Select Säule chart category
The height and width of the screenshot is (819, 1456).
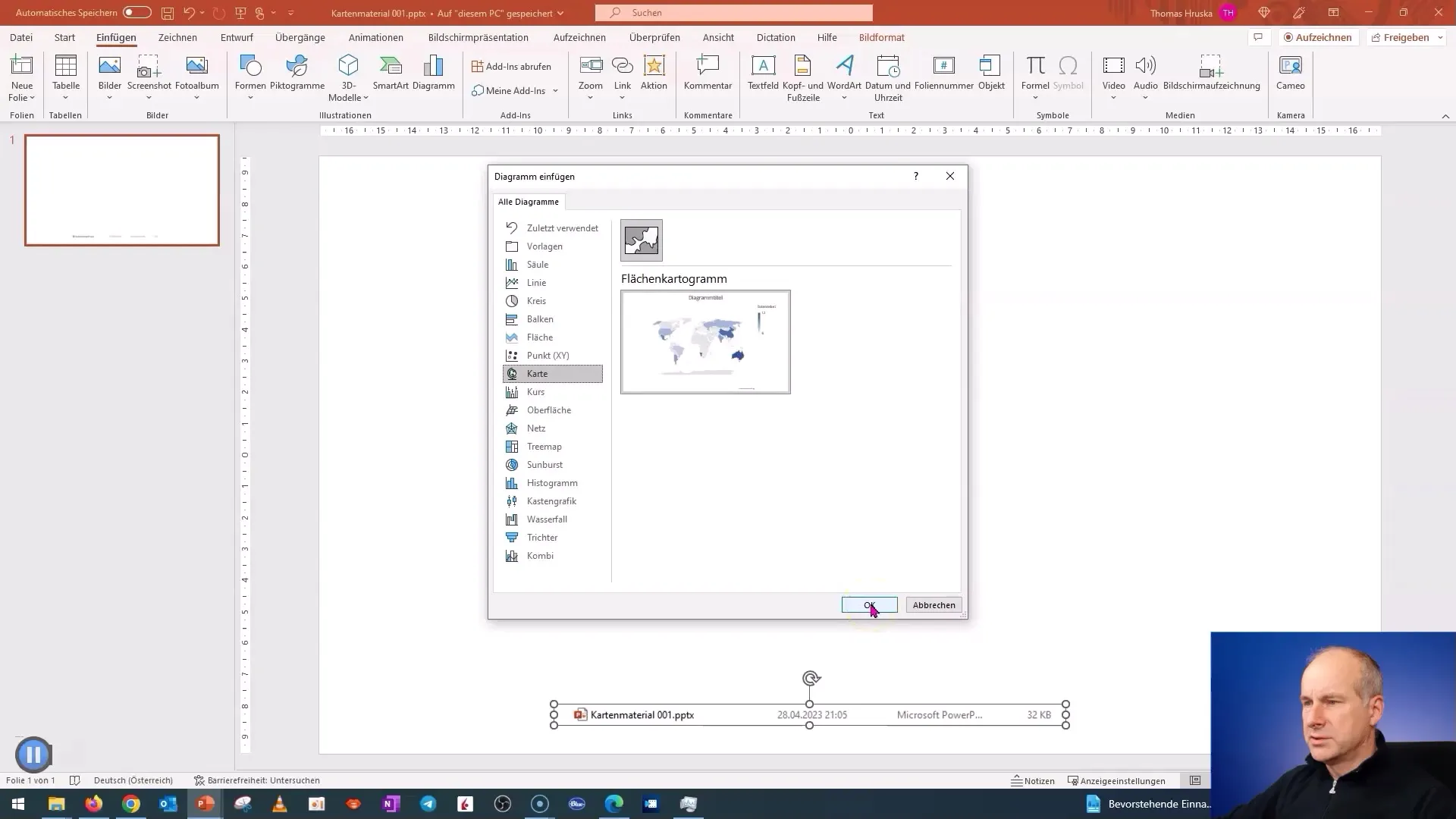(x=553, y=265)
